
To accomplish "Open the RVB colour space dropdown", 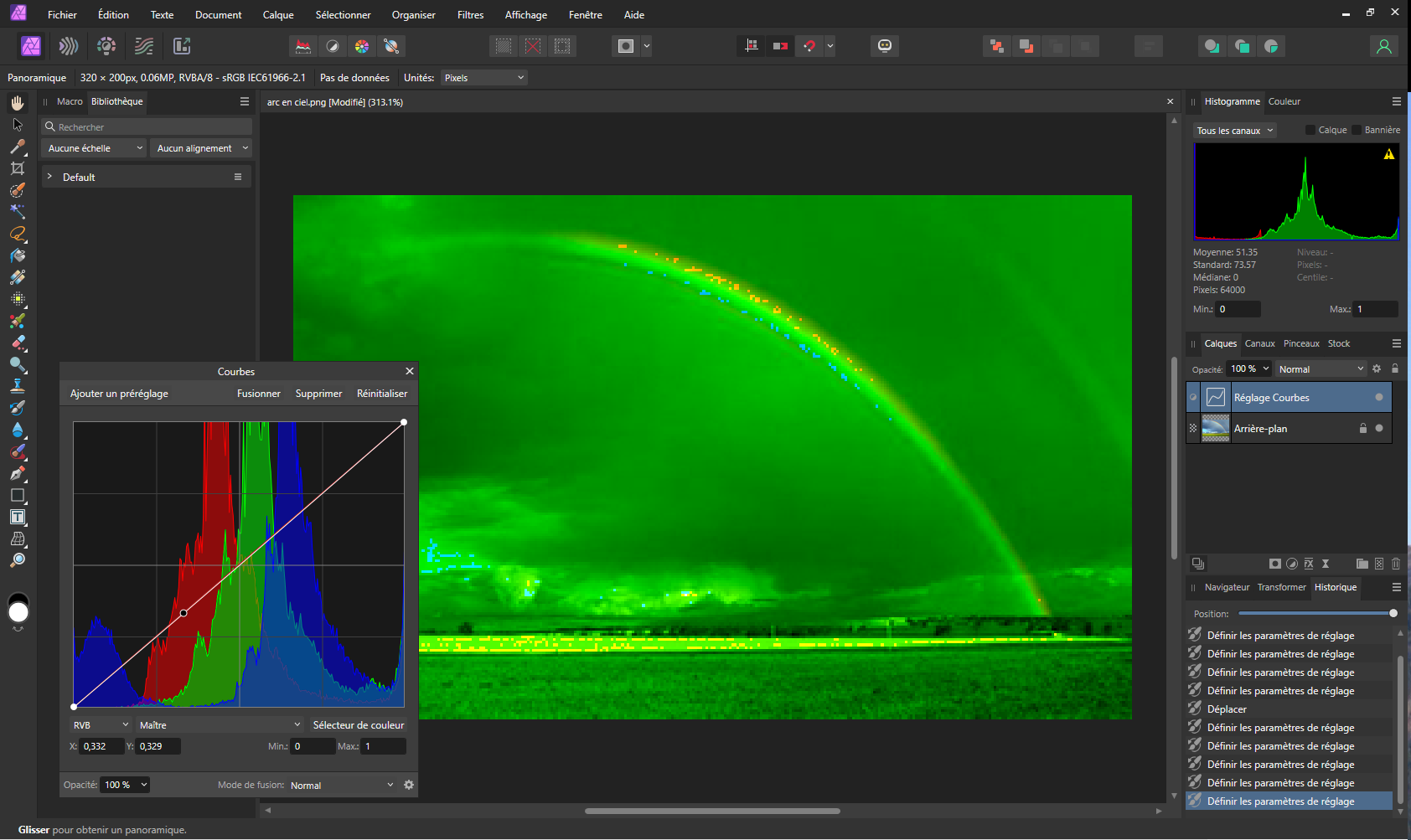I will (101, 725).
